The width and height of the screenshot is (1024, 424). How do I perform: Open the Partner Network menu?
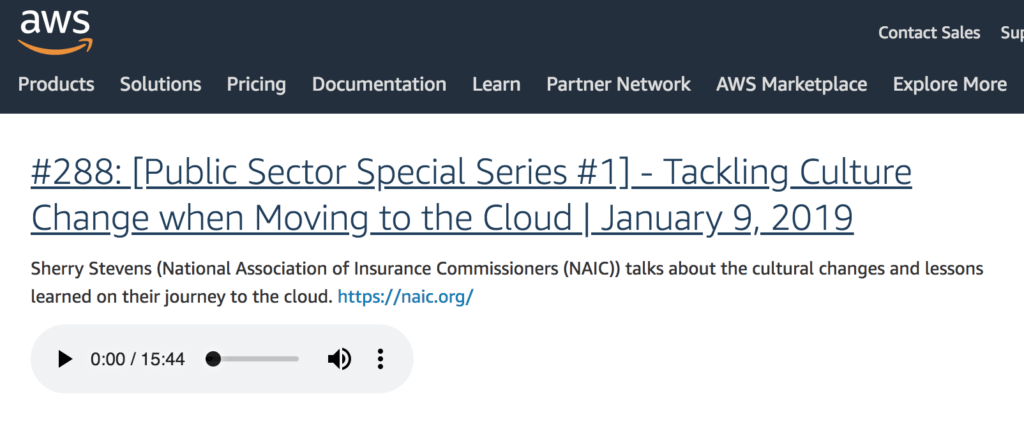(618, 84)
